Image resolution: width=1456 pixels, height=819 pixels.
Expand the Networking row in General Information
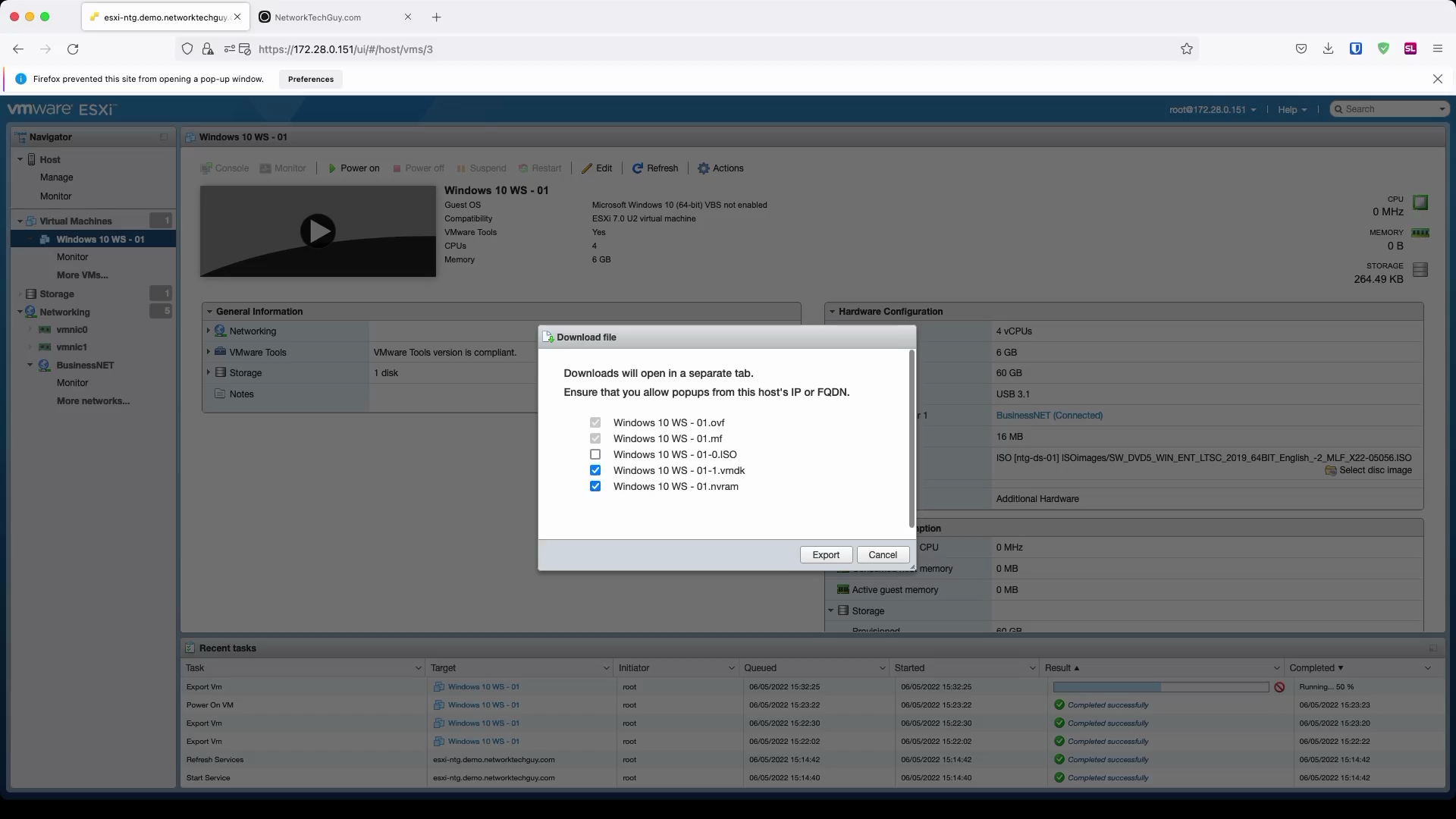(209, 331)
